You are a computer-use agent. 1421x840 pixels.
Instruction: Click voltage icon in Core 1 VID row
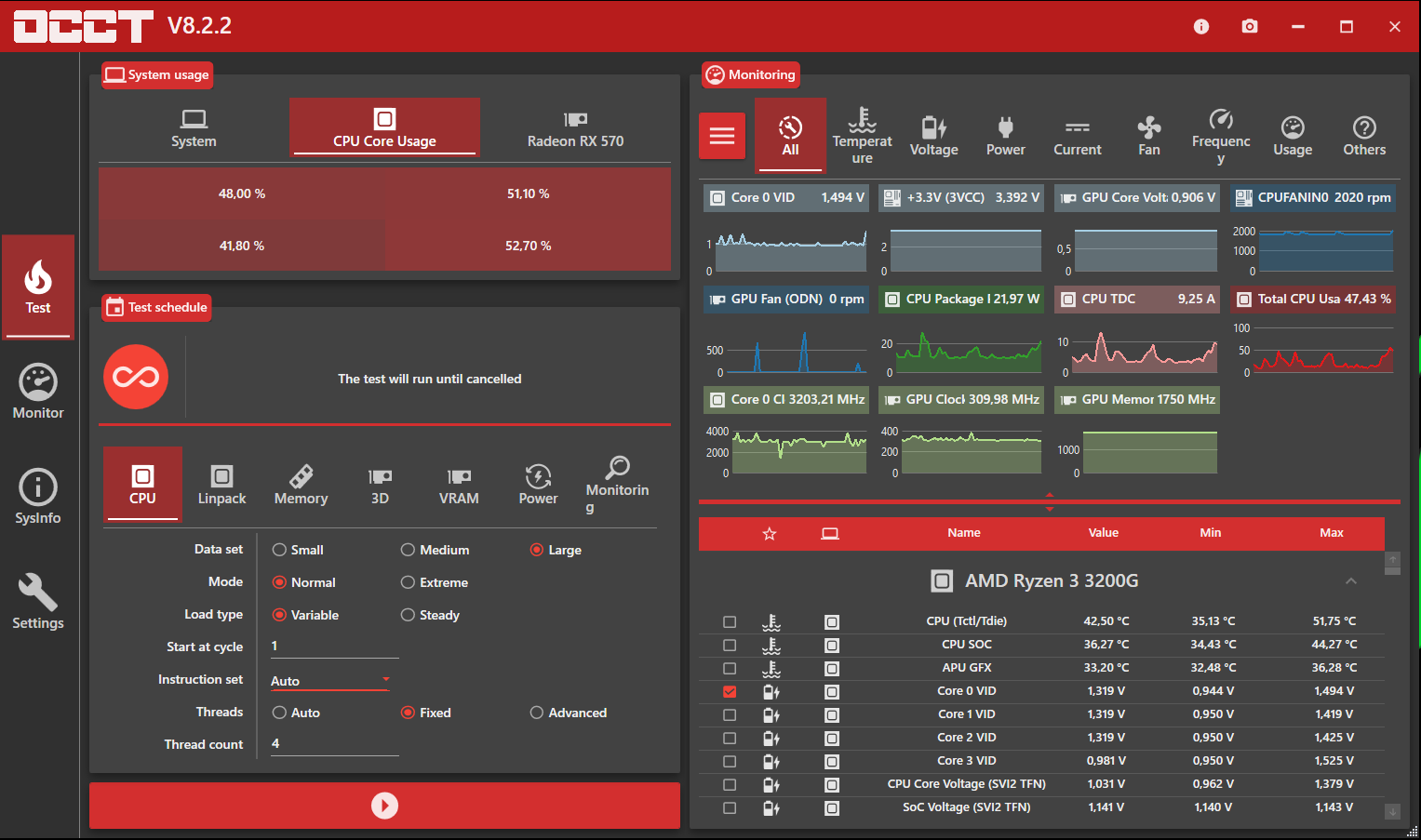(771, 714)
